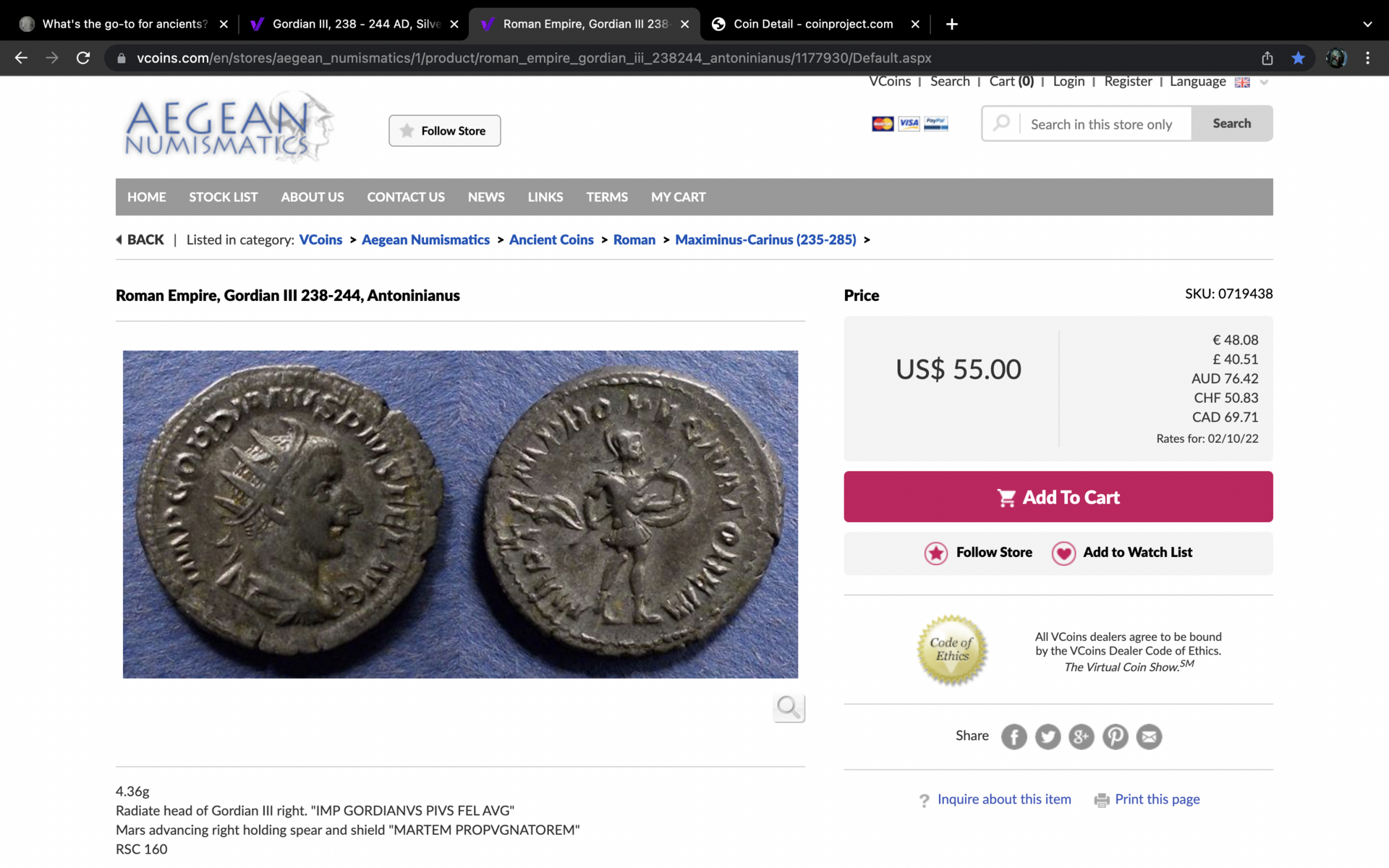Share via Google Plus icon
The height and width of the screenshot is (868, 1389).
(x=1082, y=736)
